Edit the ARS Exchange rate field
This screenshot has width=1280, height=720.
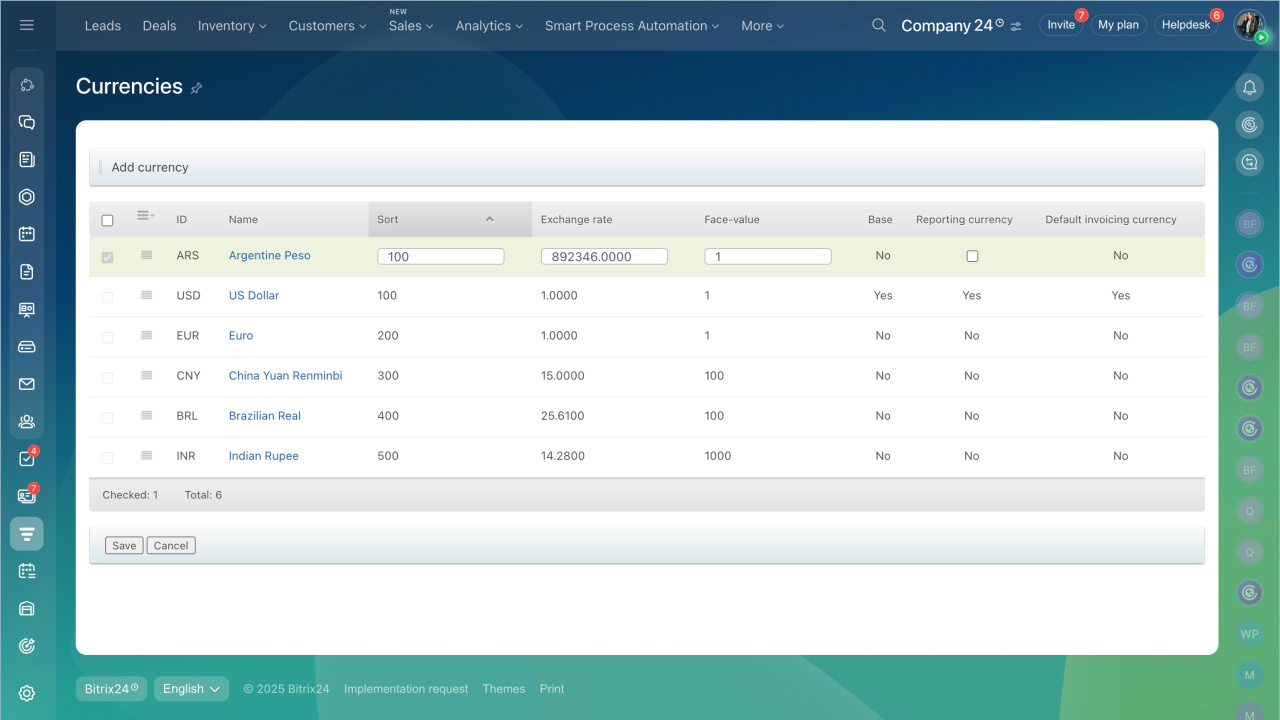tap(604, 256)
